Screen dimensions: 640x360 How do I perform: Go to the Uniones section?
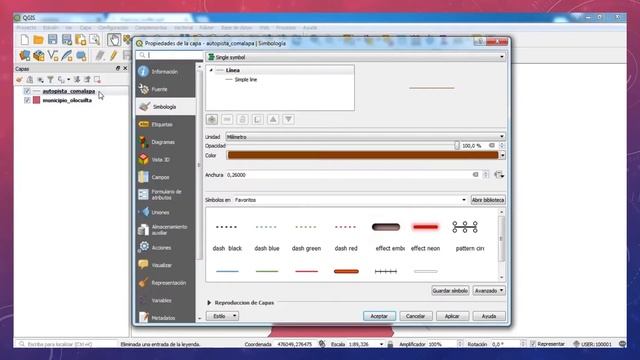click(x=165, y=212)
